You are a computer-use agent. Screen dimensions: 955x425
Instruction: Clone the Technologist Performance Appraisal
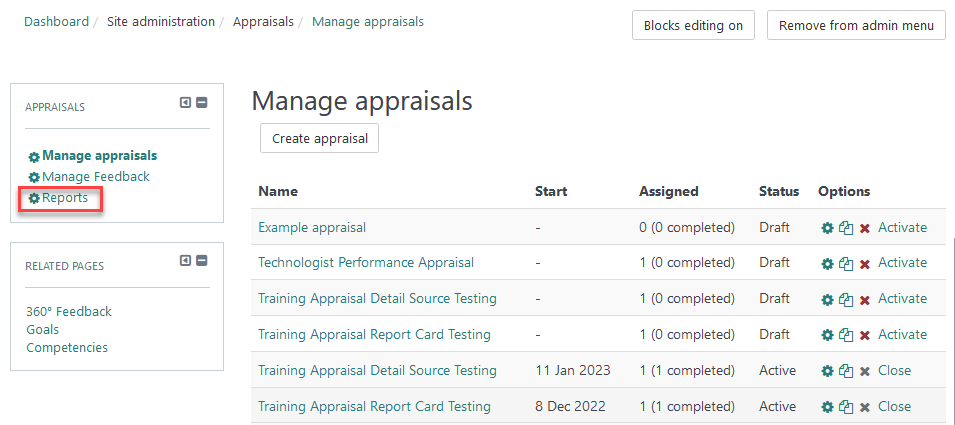tap(846, 264)
